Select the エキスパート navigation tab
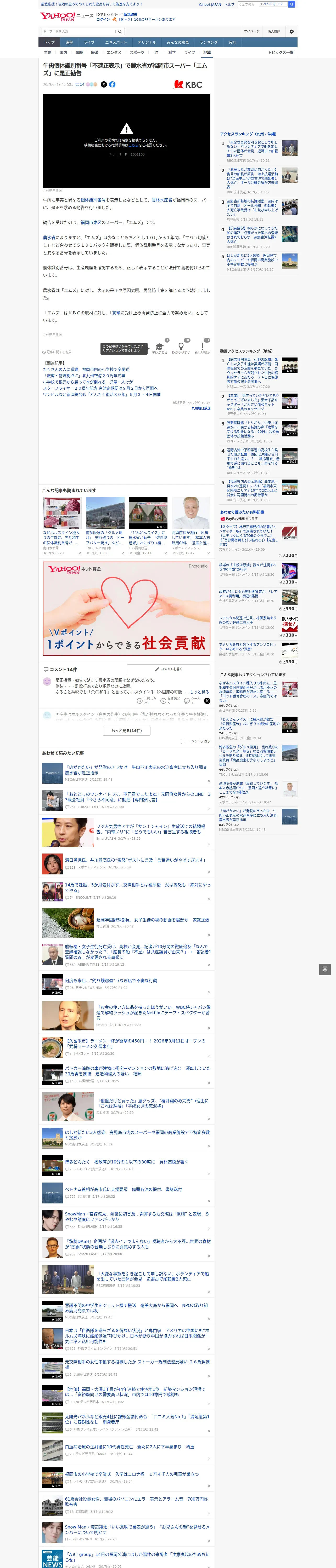Viewport: 336px width, 1568px height. 116,43
